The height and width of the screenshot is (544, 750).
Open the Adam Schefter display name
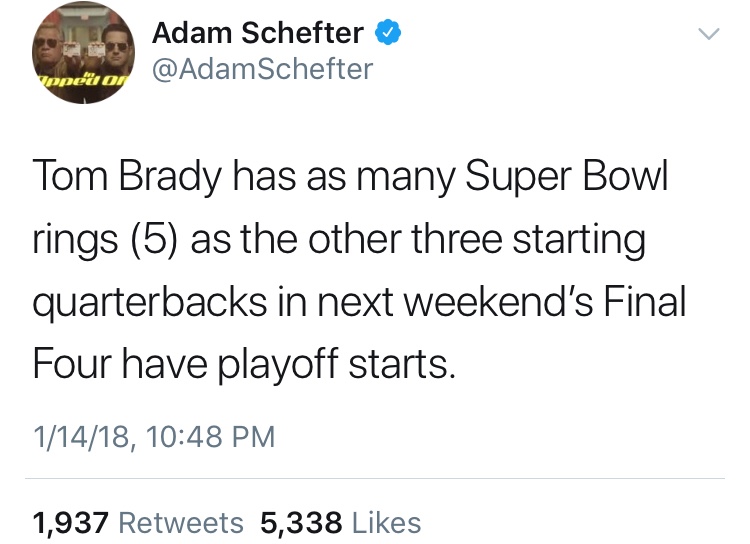pyautogui.click(x=258, y=33)
